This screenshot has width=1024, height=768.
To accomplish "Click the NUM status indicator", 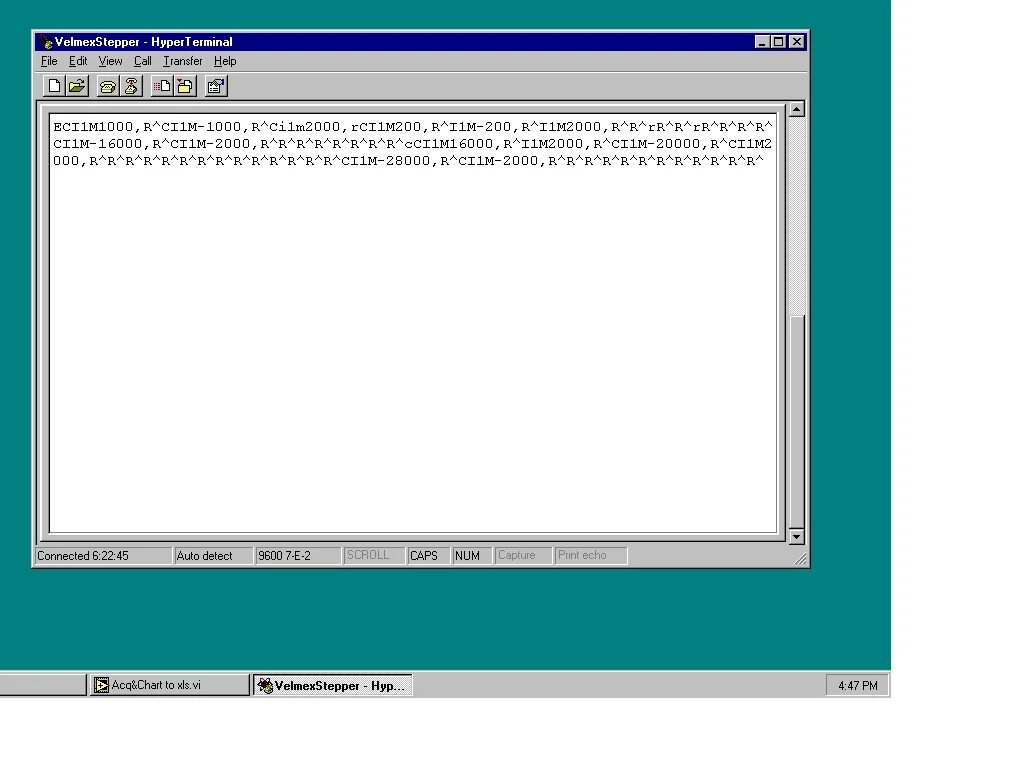I will (472, 556).
